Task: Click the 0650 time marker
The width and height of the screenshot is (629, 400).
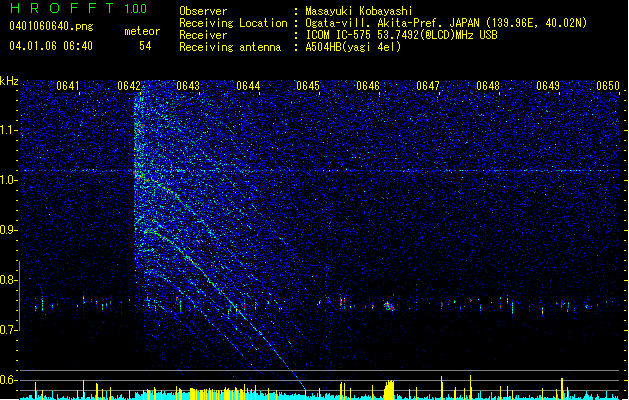Action: [608, 86]
